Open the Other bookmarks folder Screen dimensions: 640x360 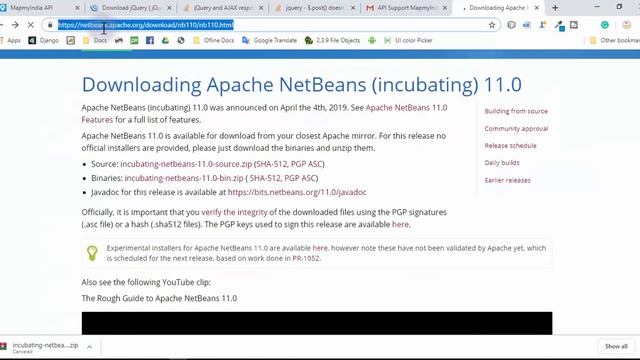[x=615, y=40]
